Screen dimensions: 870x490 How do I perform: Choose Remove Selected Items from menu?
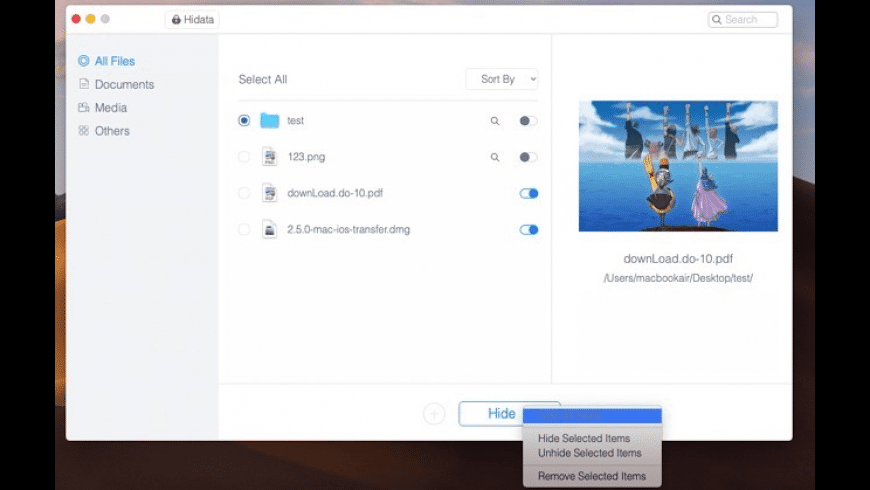pyautogui.click(x=592, y=476)
